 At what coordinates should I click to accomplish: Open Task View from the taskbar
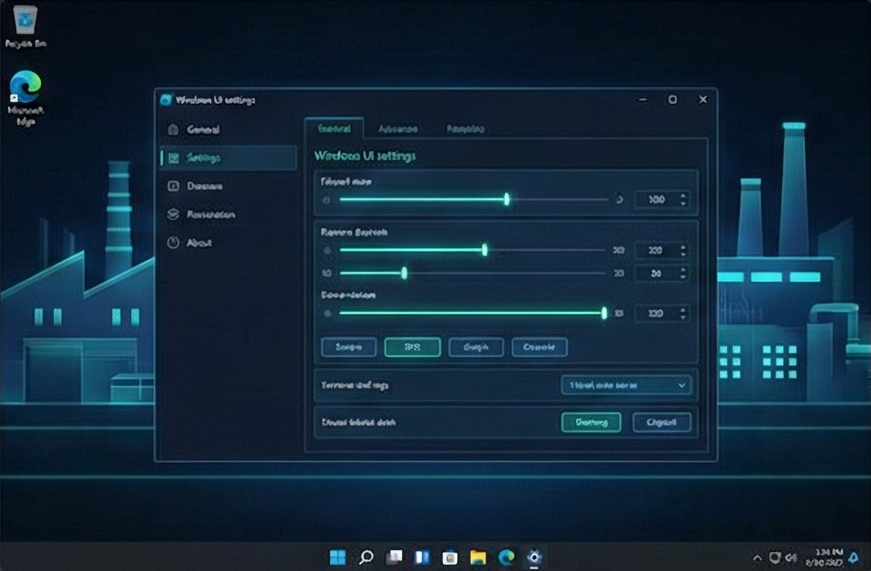pyautogui.click(x=394, y=557)
